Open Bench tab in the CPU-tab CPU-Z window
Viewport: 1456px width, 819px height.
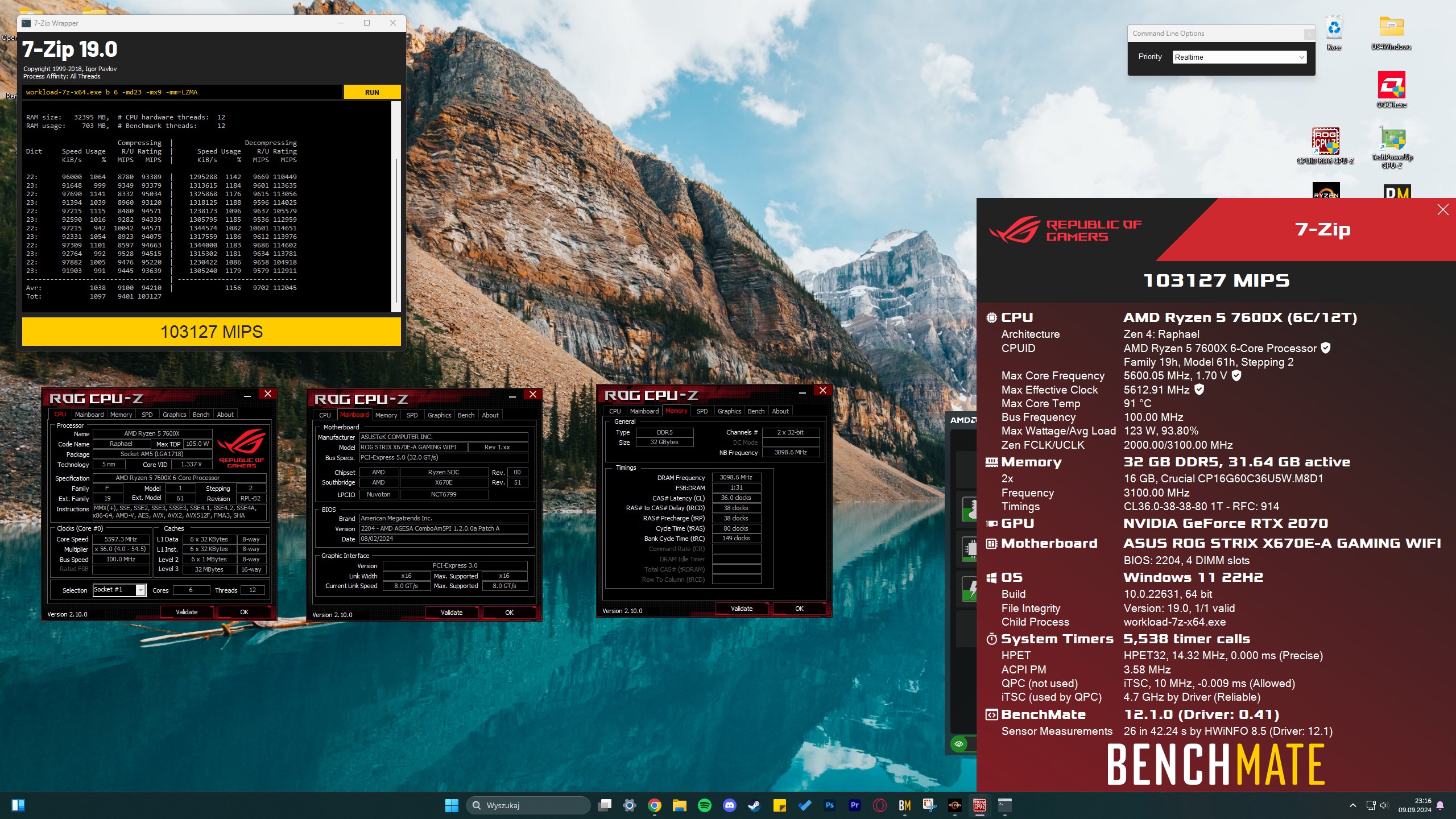(201, 415)
